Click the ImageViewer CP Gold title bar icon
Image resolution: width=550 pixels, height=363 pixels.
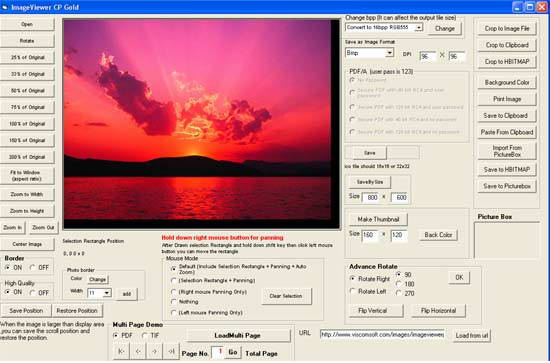pyautogui.click(x=5, y=7)
